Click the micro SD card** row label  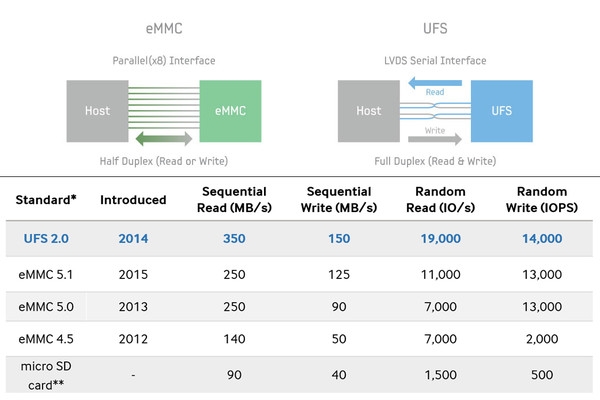pyautogui.click(x=46, y=376)
